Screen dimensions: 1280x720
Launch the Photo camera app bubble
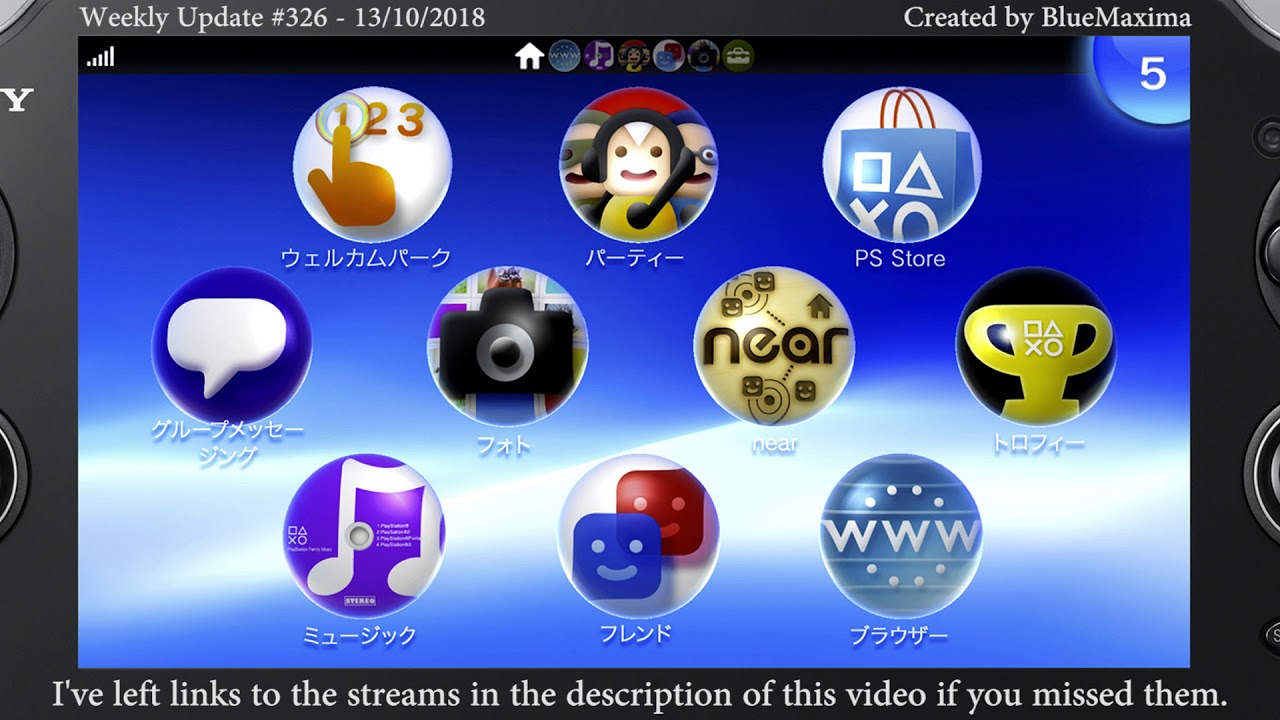pyautogui.click(x=507, y=346)
